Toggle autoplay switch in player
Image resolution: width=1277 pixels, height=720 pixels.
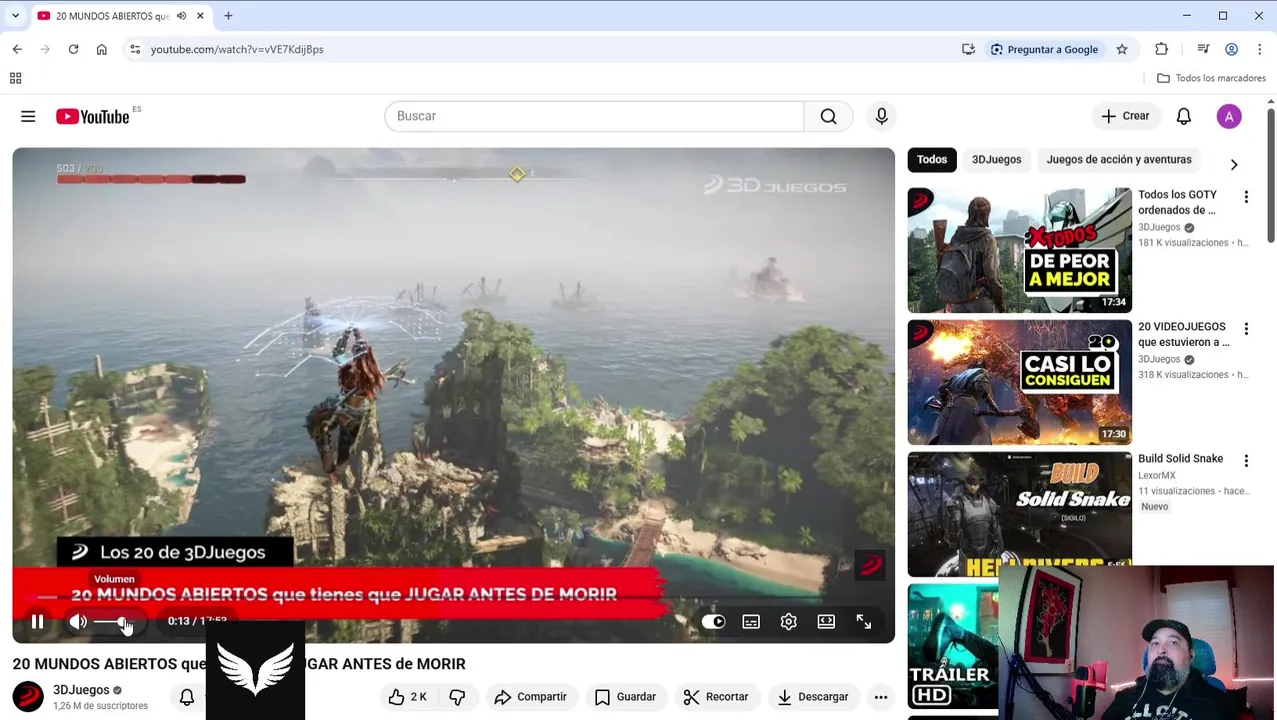point(713,622)
